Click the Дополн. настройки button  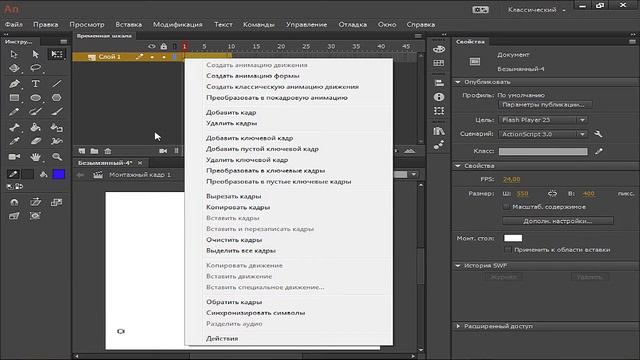[558, 221]
